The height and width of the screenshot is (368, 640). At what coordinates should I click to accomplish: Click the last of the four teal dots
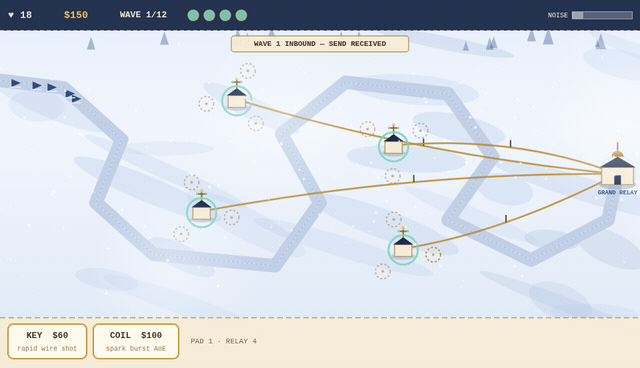pos(241,16)
